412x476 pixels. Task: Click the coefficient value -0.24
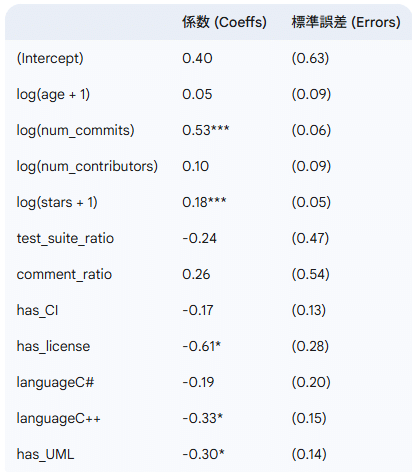coord(199,238)
